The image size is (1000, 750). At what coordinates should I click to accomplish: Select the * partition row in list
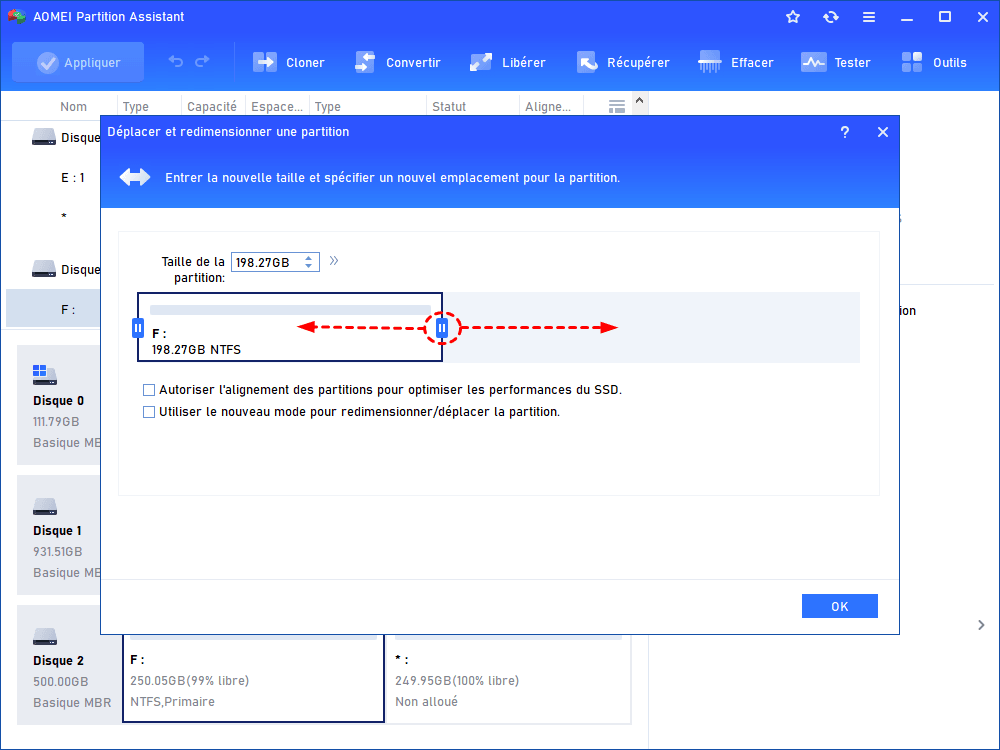coord(54,216)
